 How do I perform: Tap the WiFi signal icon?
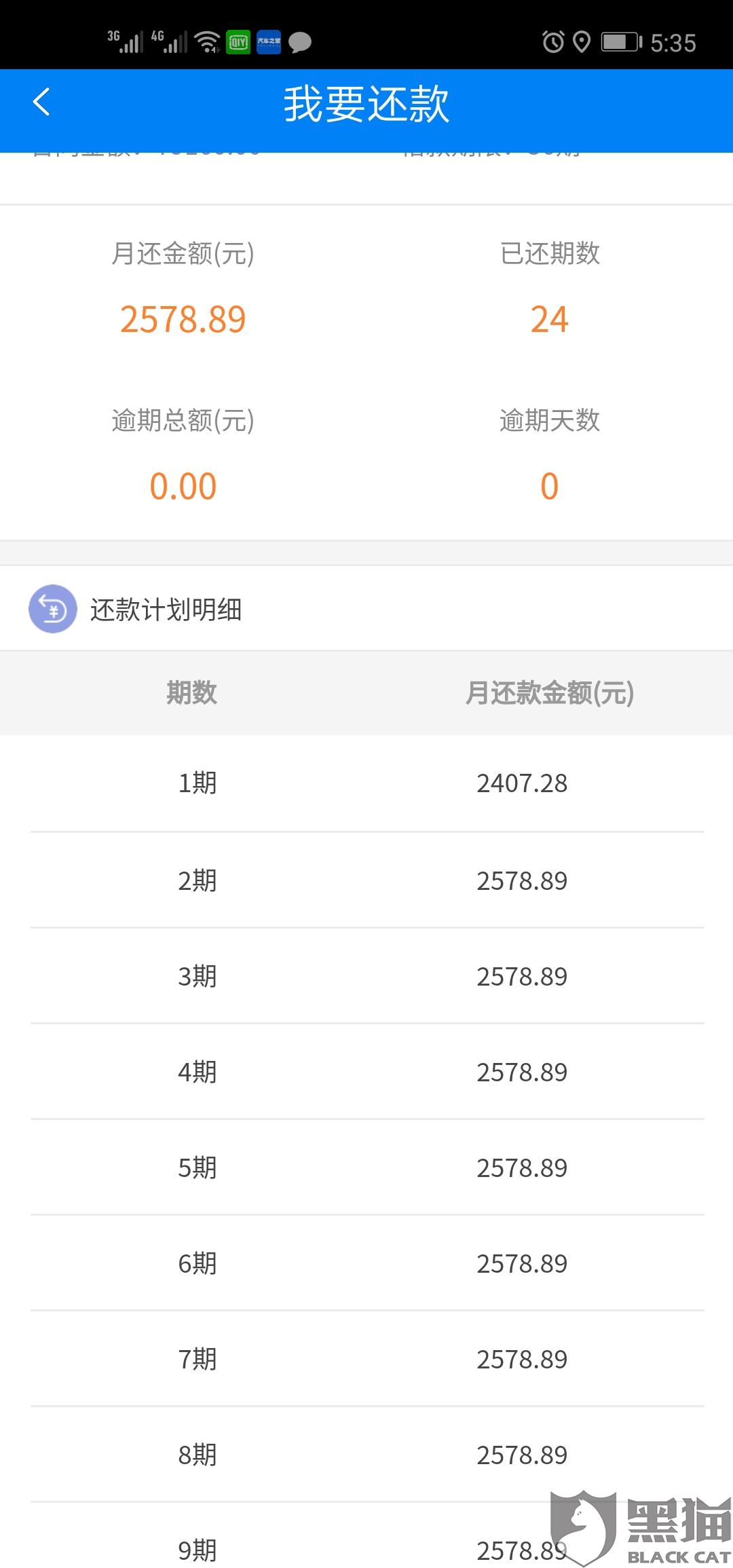tap(207, 42)
